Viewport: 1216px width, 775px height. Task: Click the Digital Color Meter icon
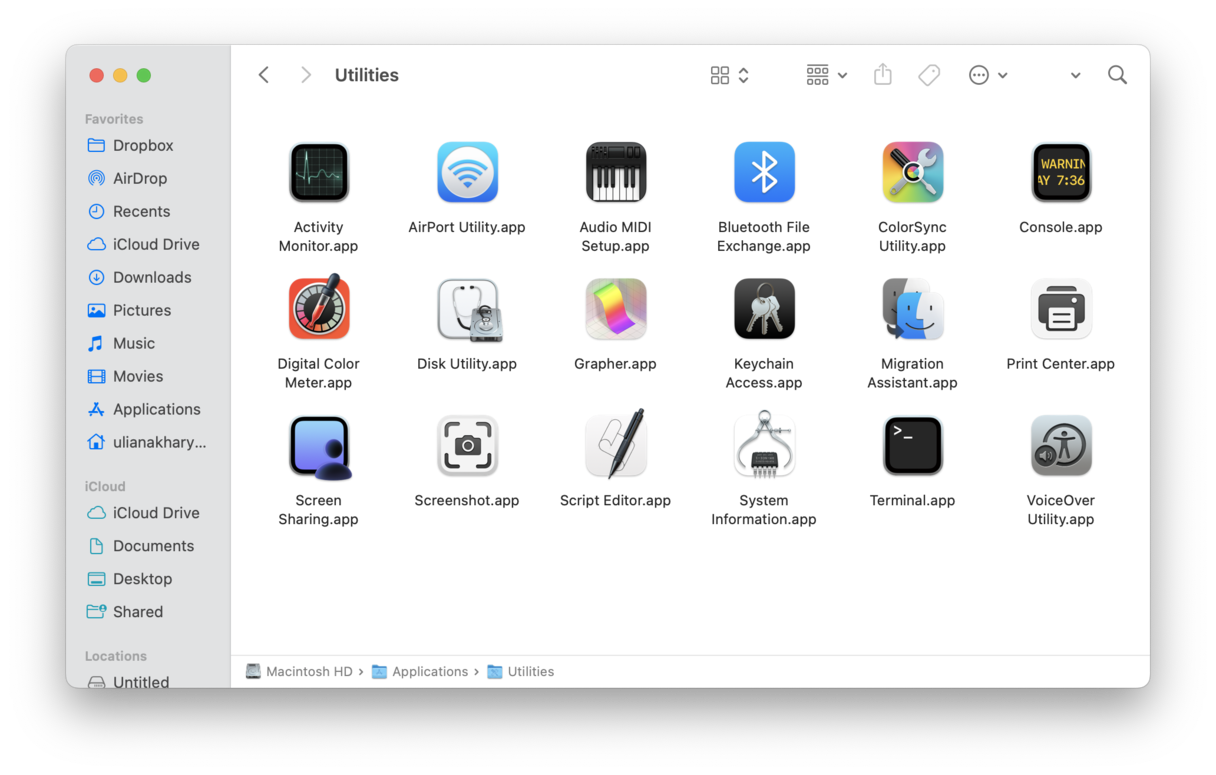(319, 308)
